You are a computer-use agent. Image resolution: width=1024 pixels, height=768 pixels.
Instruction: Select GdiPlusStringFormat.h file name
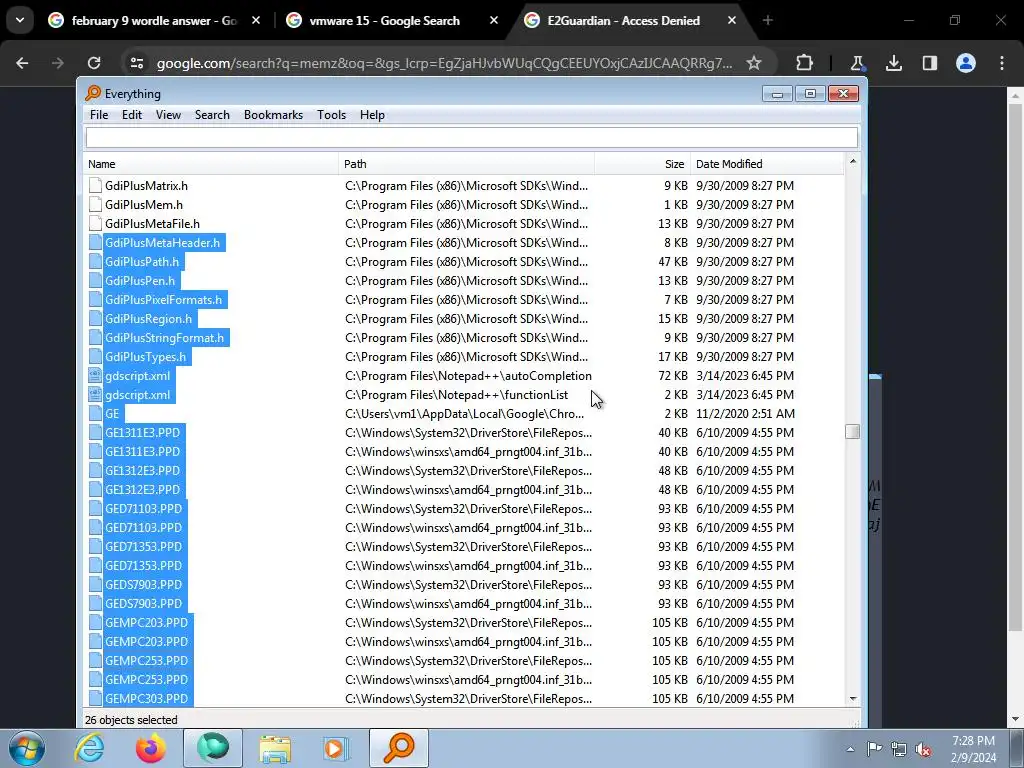point(165,337)
